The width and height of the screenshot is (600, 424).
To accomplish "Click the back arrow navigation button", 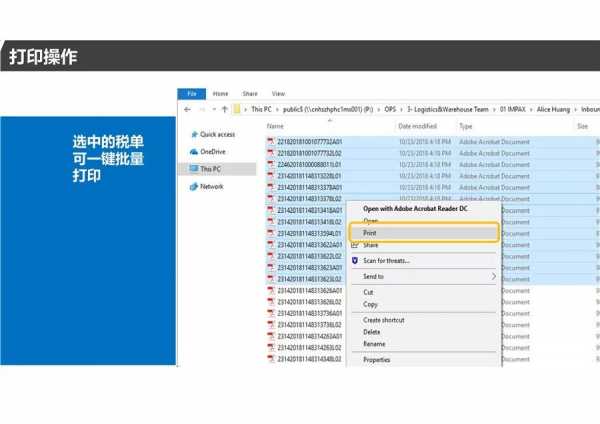I will pos(187,109).
